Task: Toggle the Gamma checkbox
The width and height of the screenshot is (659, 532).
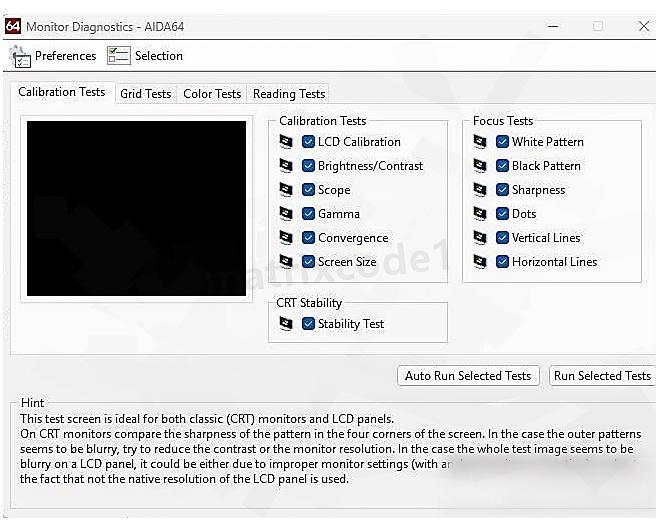Action: (x=308, y=213)
